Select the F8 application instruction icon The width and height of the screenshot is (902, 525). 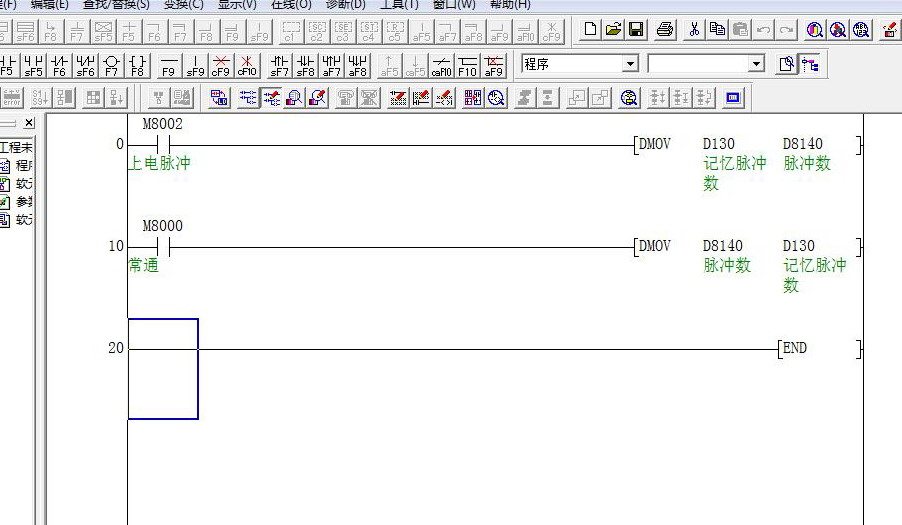(x=137, y=66)
